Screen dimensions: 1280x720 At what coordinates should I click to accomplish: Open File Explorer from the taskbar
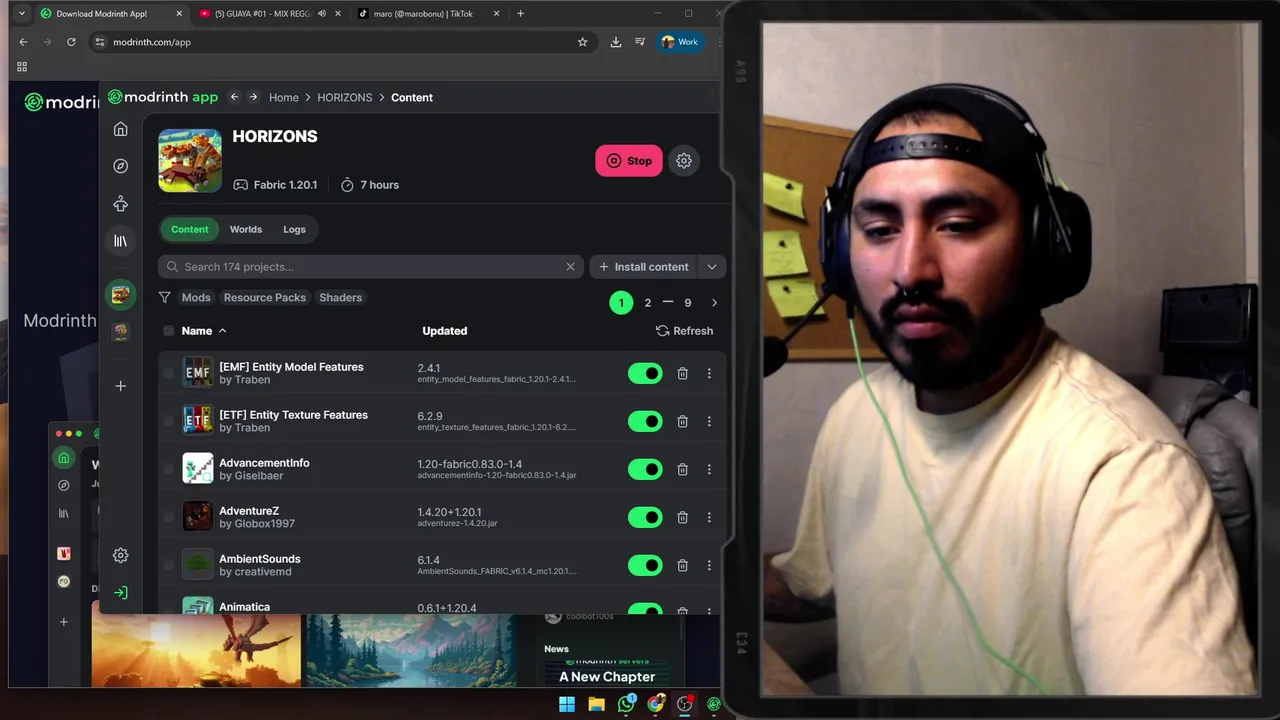[x=597, y=704]
